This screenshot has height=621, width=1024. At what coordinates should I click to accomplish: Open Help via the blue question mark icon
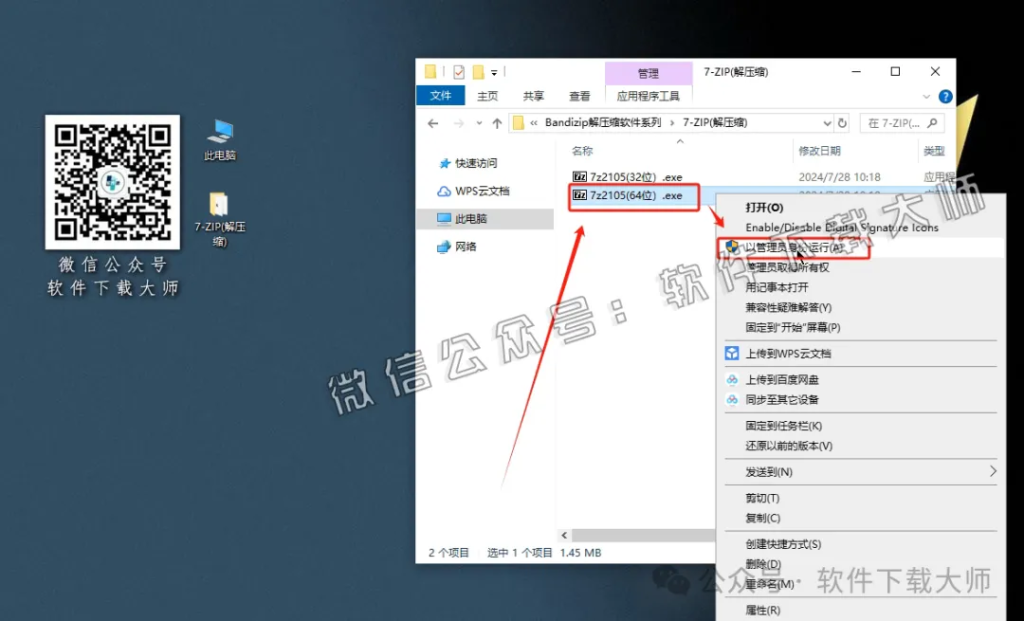point(945,96)
